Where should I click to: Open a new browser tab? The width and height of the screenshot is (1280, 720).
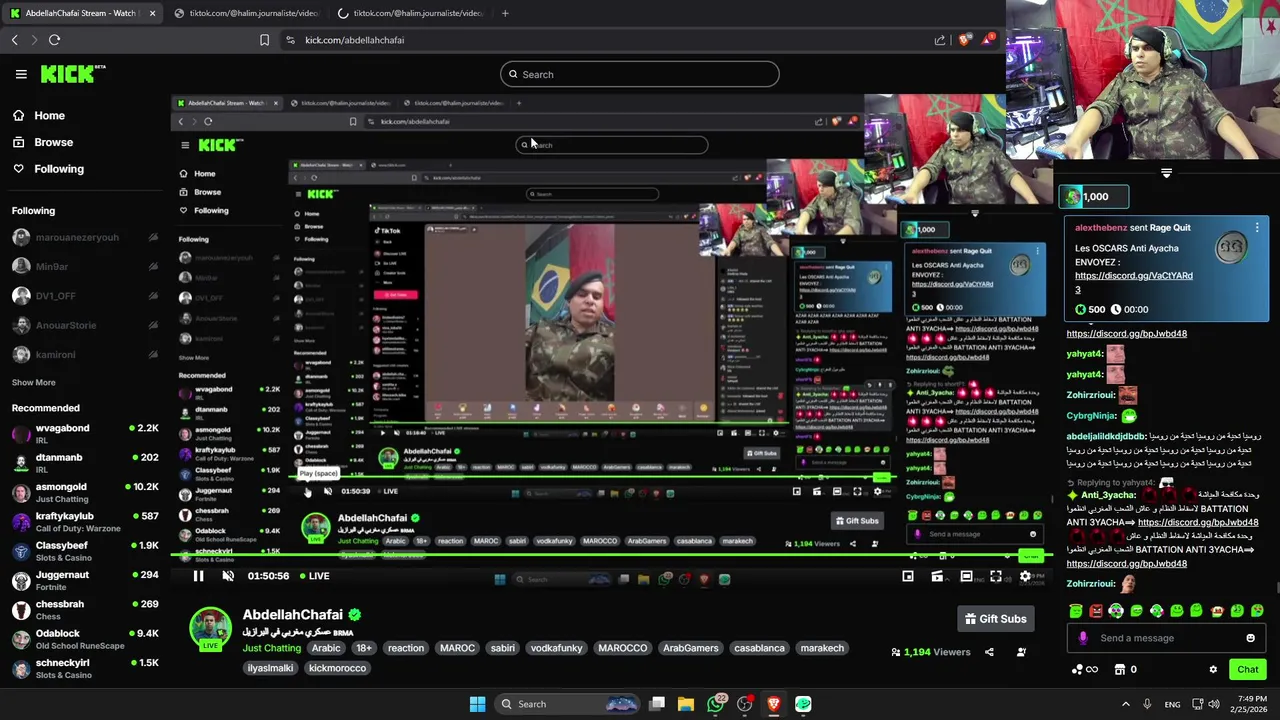(x=505, y=13)
